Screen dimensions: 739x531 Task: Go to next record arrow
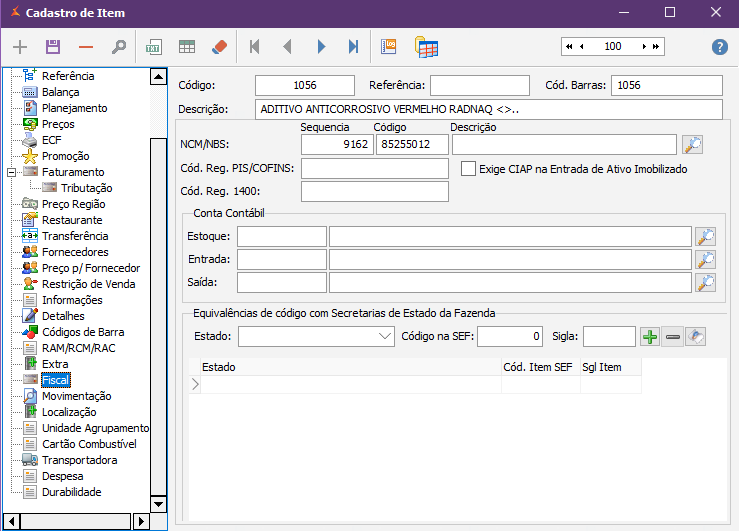point(321,47)
